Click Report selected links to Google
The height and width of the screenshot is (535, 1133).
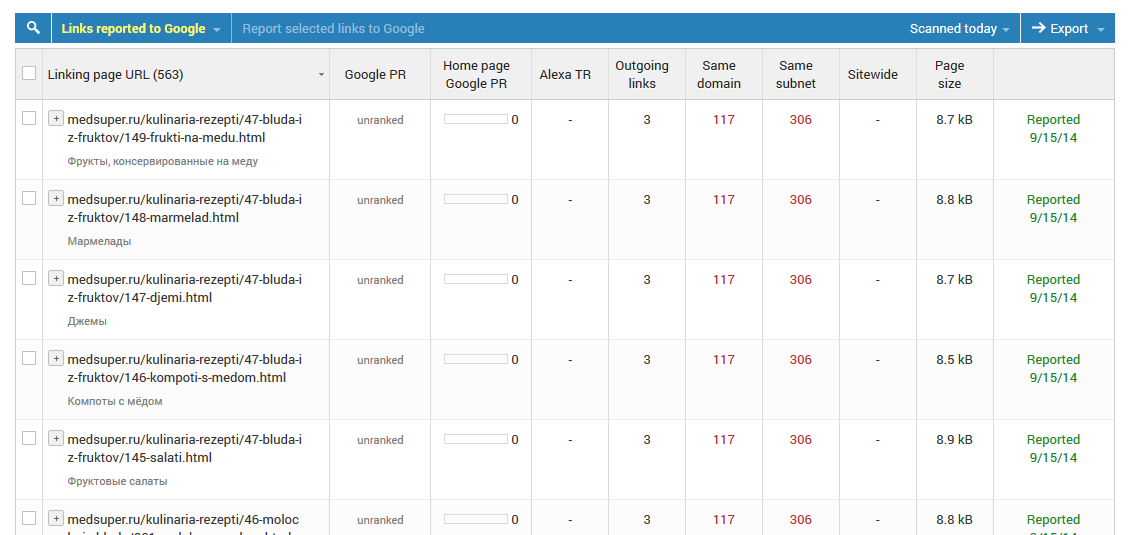(333, 29)
